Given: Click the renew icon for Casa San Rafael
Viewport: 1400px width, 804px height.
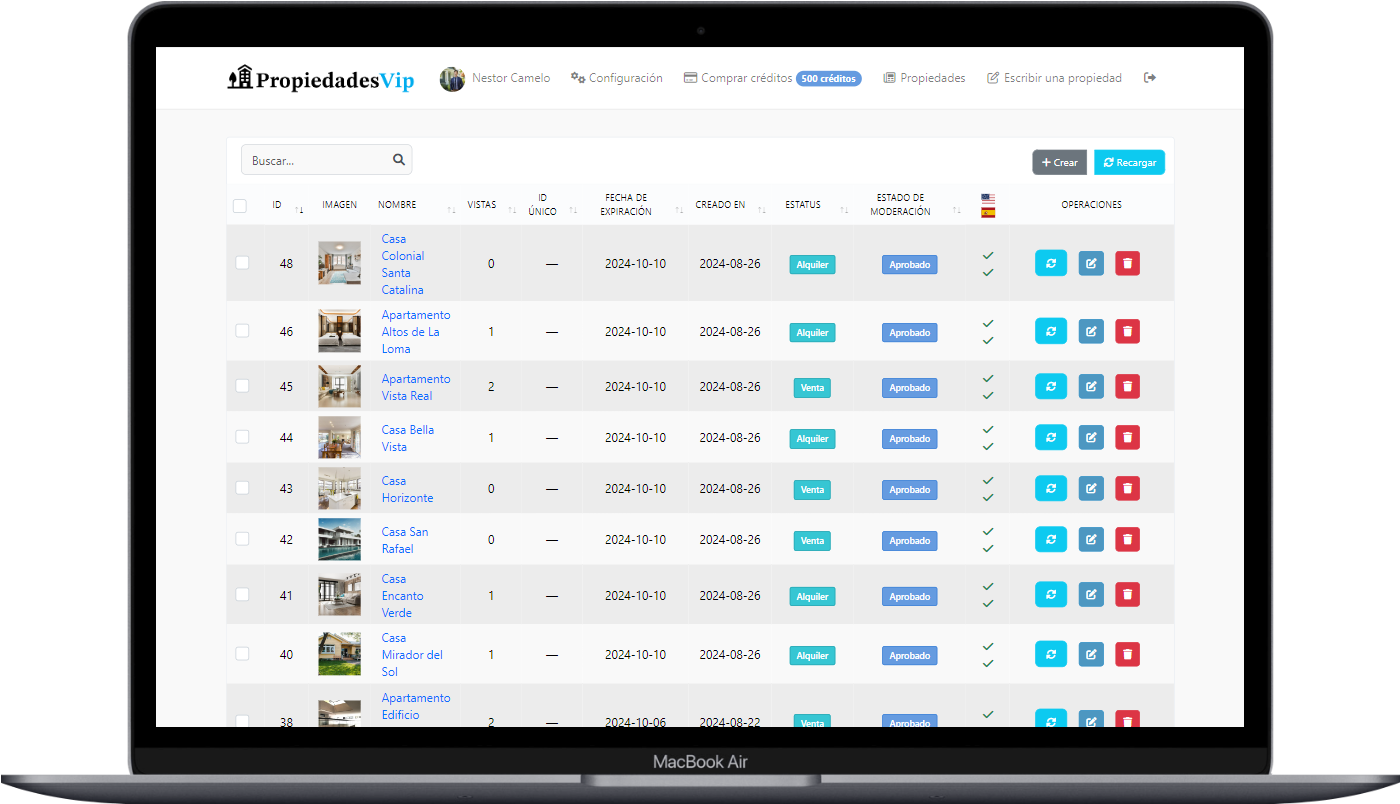Looking at the screenshot, I should [1050, 540].
